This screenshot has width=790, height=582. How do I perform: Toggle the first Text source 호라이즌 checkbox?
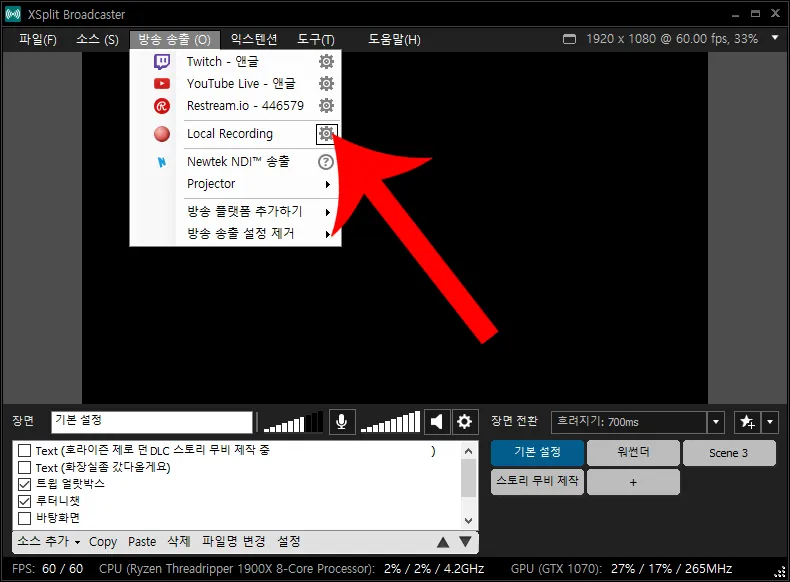(x=24, y=450)
